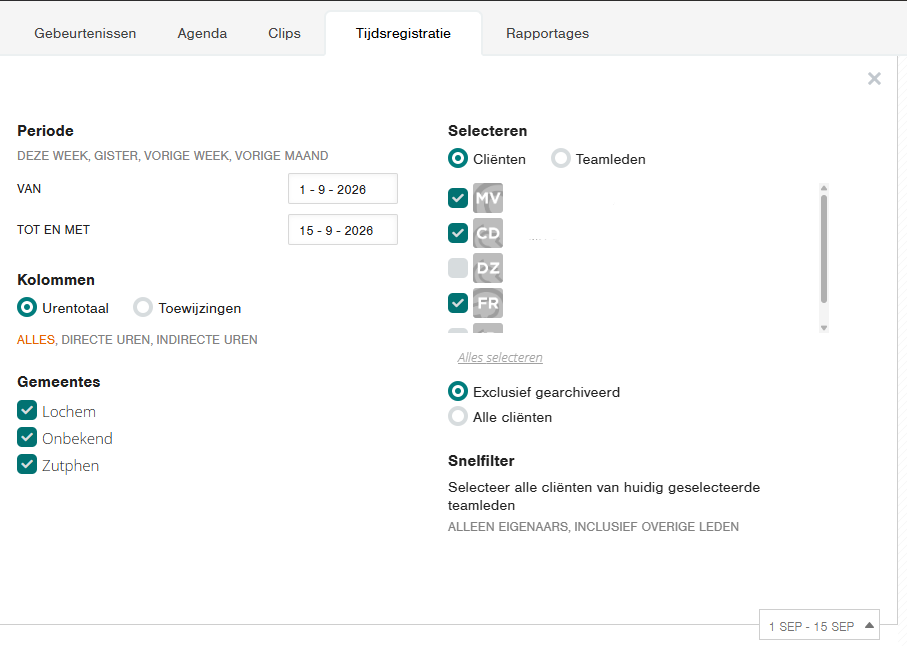Close the filter panel with X
The width and height of the screenshot is (907, 646).
874,79
